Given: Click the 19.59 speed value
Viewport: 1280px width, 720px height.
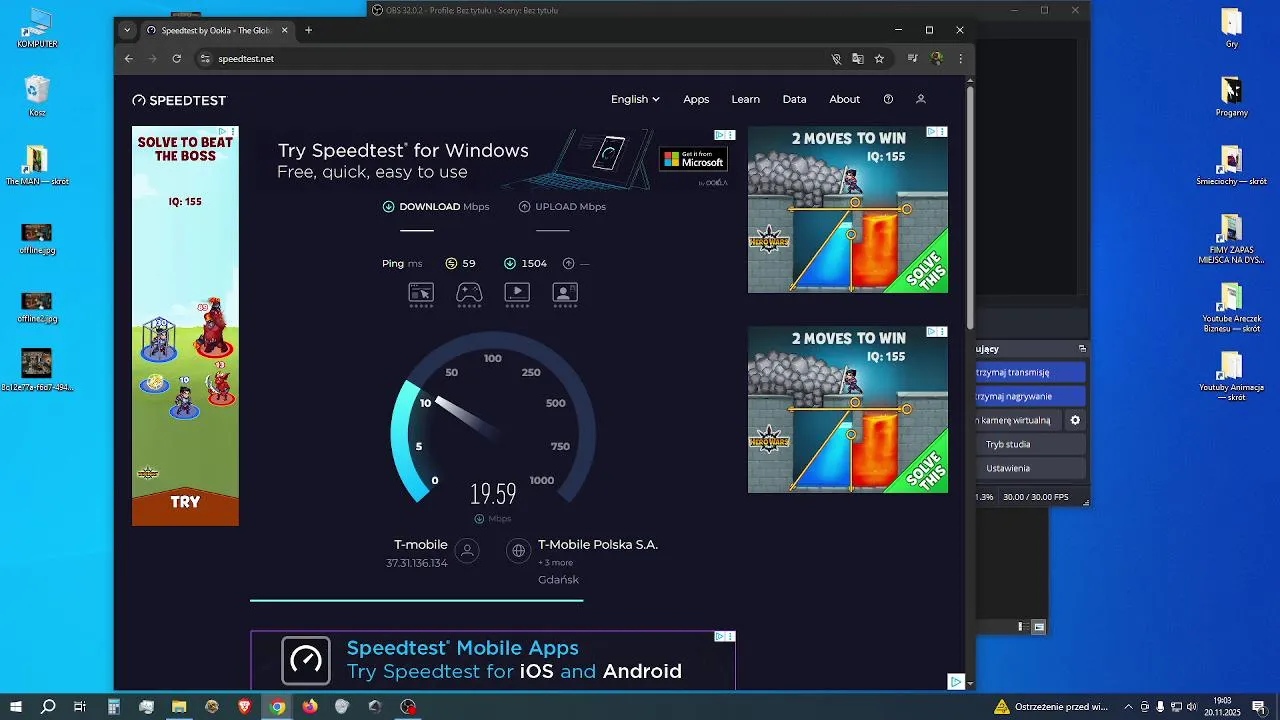Looking at the screenshot, I should (x=493, y=494).
